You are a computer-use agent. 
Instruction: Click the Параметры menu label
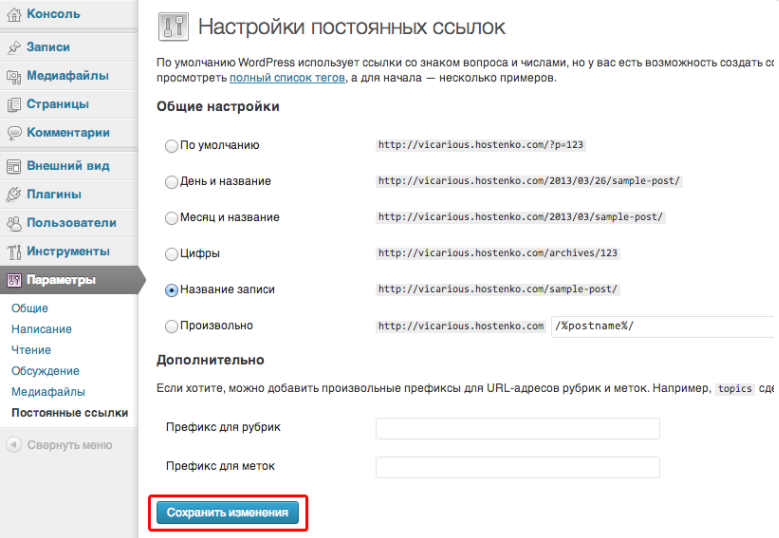point(61,280)
